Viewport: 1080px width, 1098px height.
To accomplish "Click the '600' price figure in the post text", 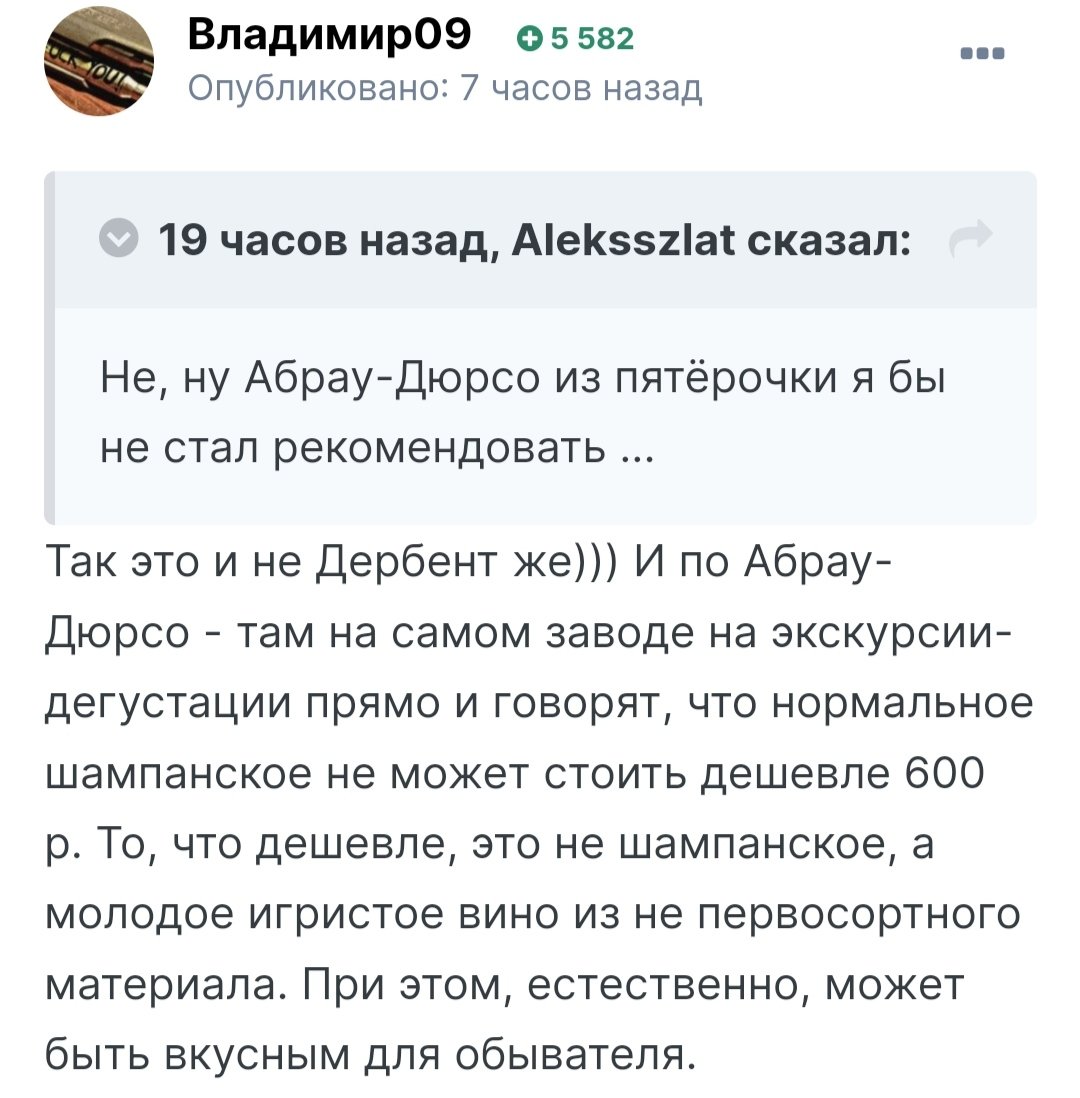I will point(945,773).
